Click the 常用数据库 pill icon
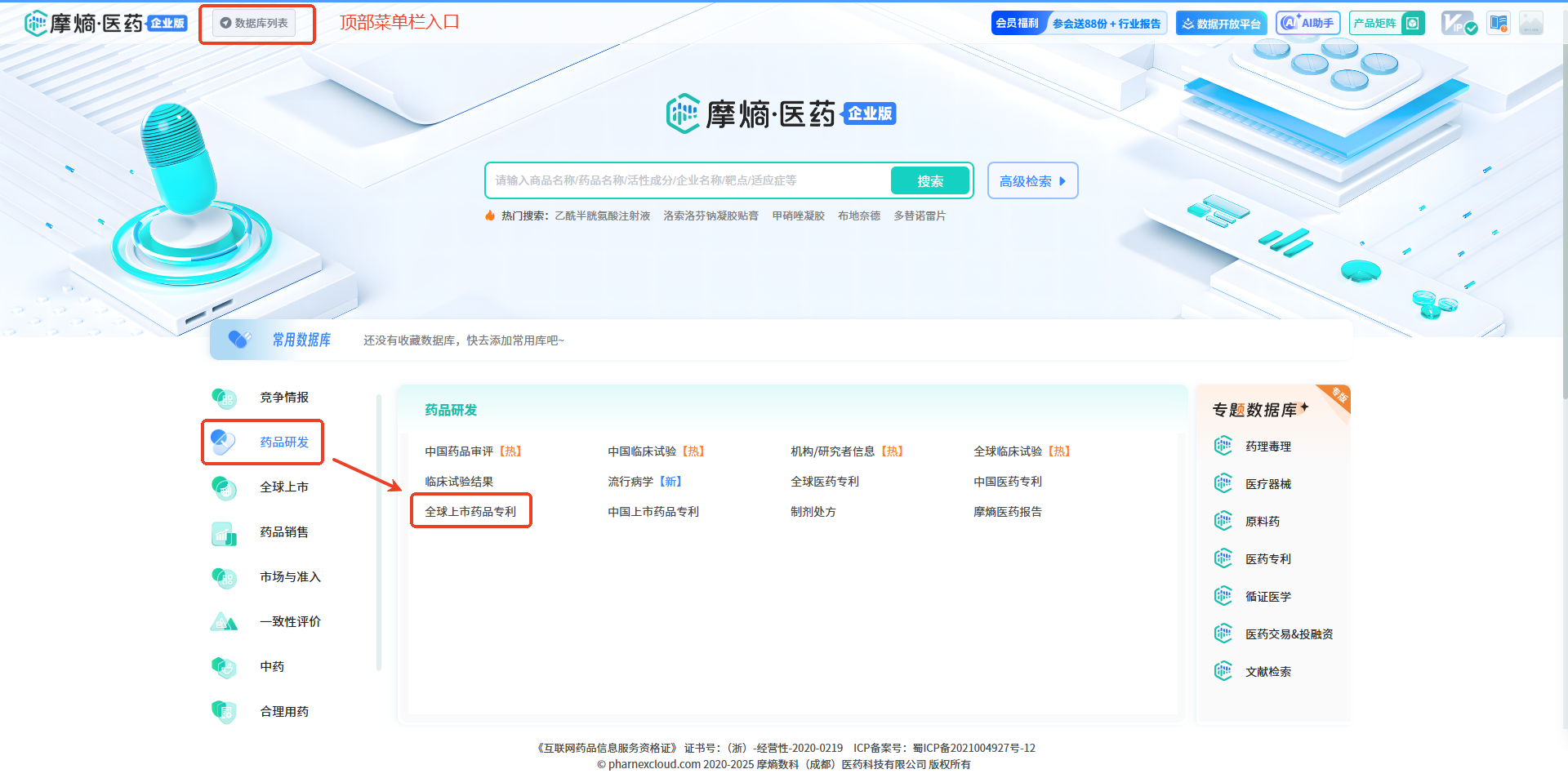Image resolution: width=1568 pixels, height=778 pixels. pos(239,339)
